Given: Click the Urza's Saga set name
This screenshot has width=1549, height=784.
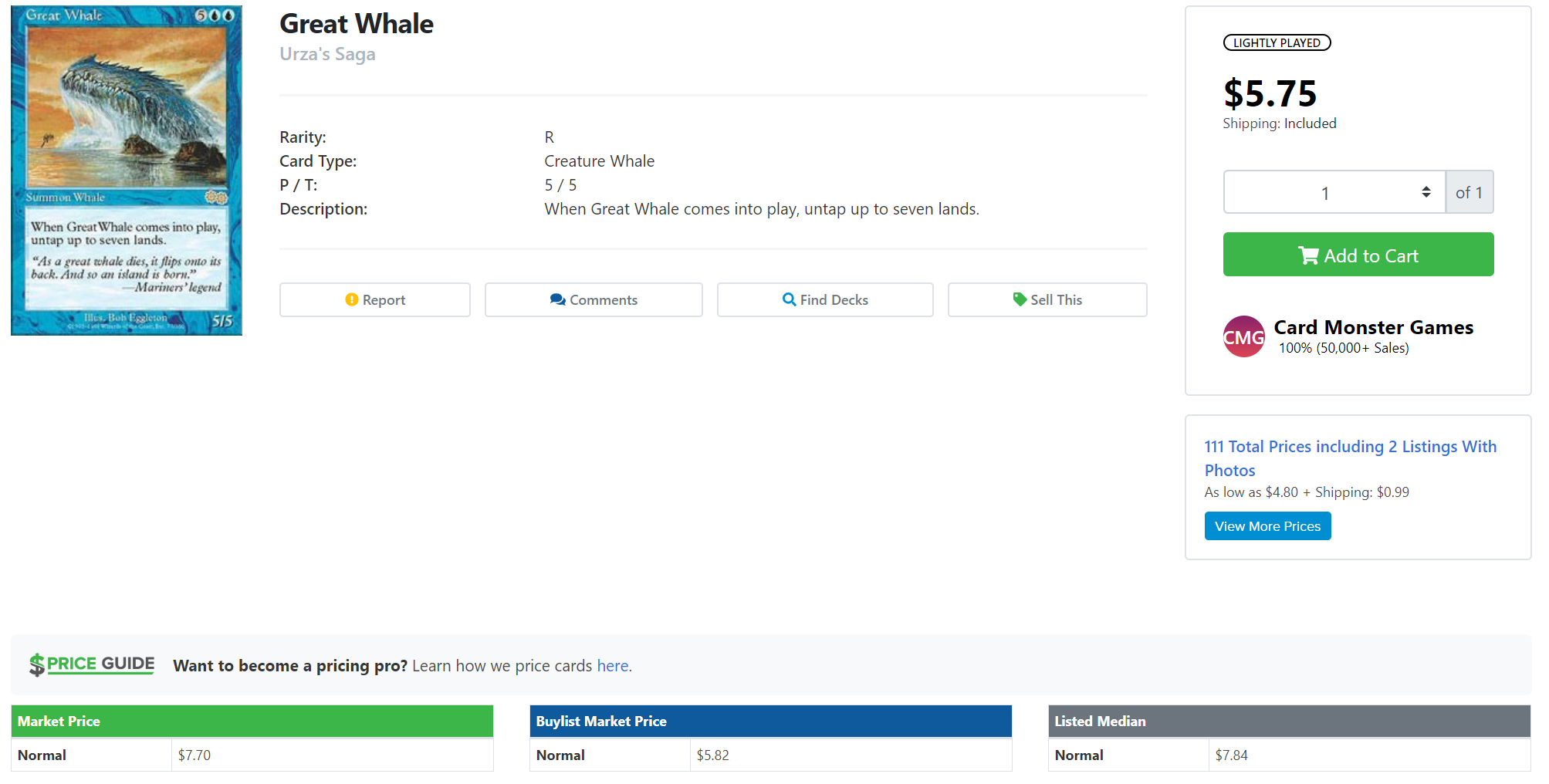Looking at the screenshot, I should point(327,54).
